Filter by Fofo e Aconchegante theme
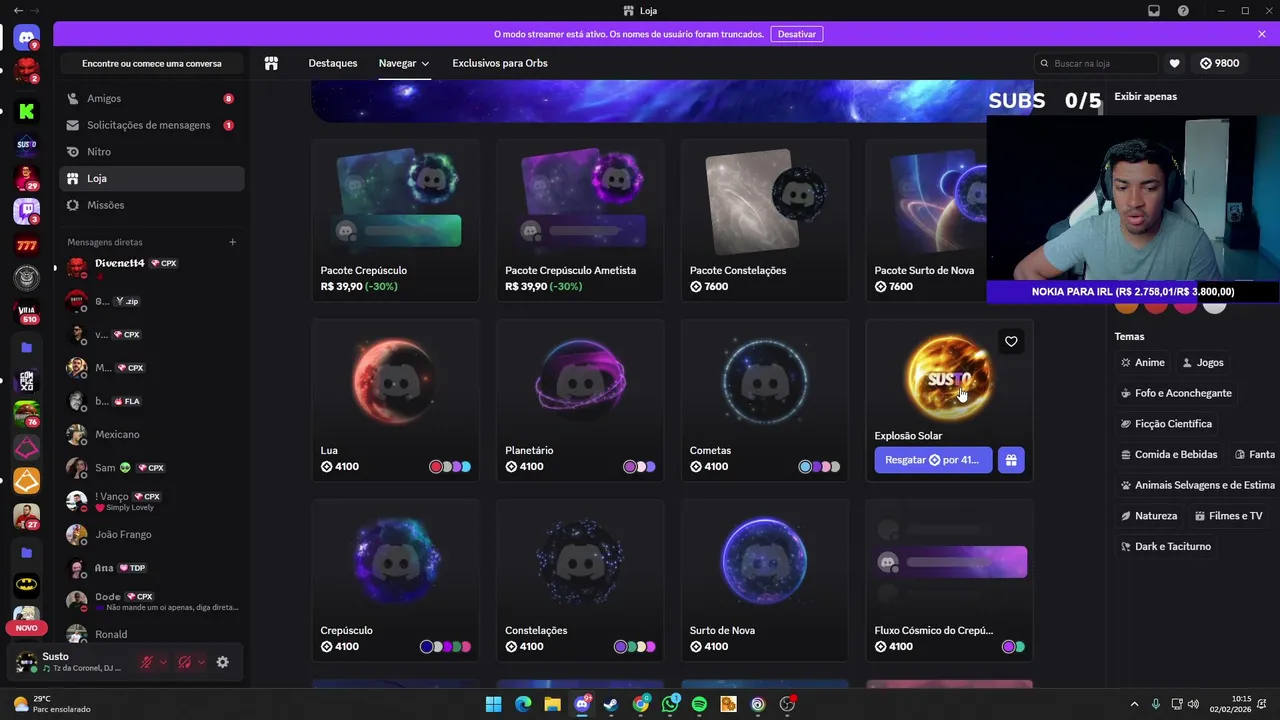This screenshot has height=720, width=1280. coord(1176,393)
